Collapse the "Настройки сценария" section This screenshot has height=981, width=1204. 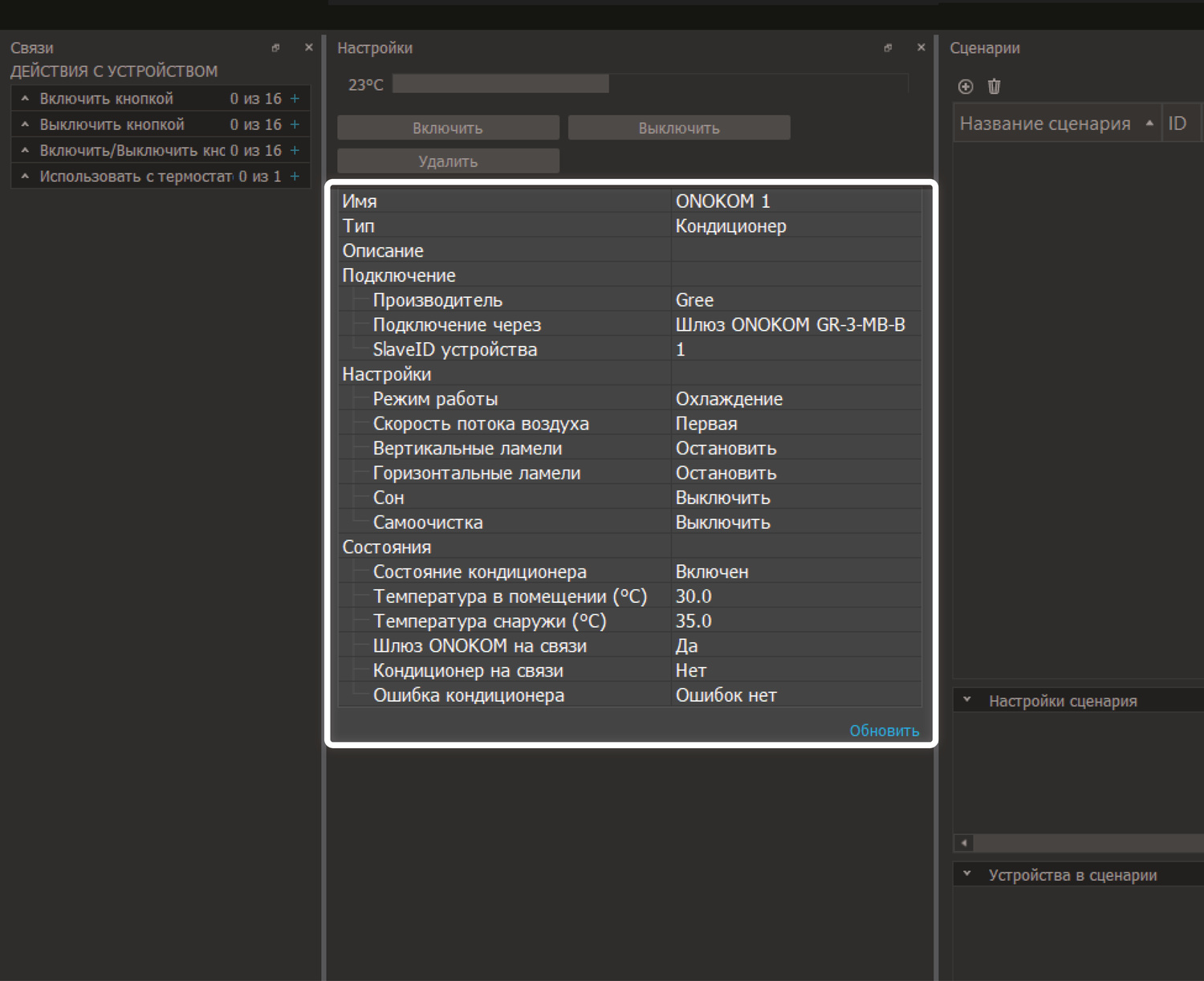pyautogui.click(x=967, y=700)
